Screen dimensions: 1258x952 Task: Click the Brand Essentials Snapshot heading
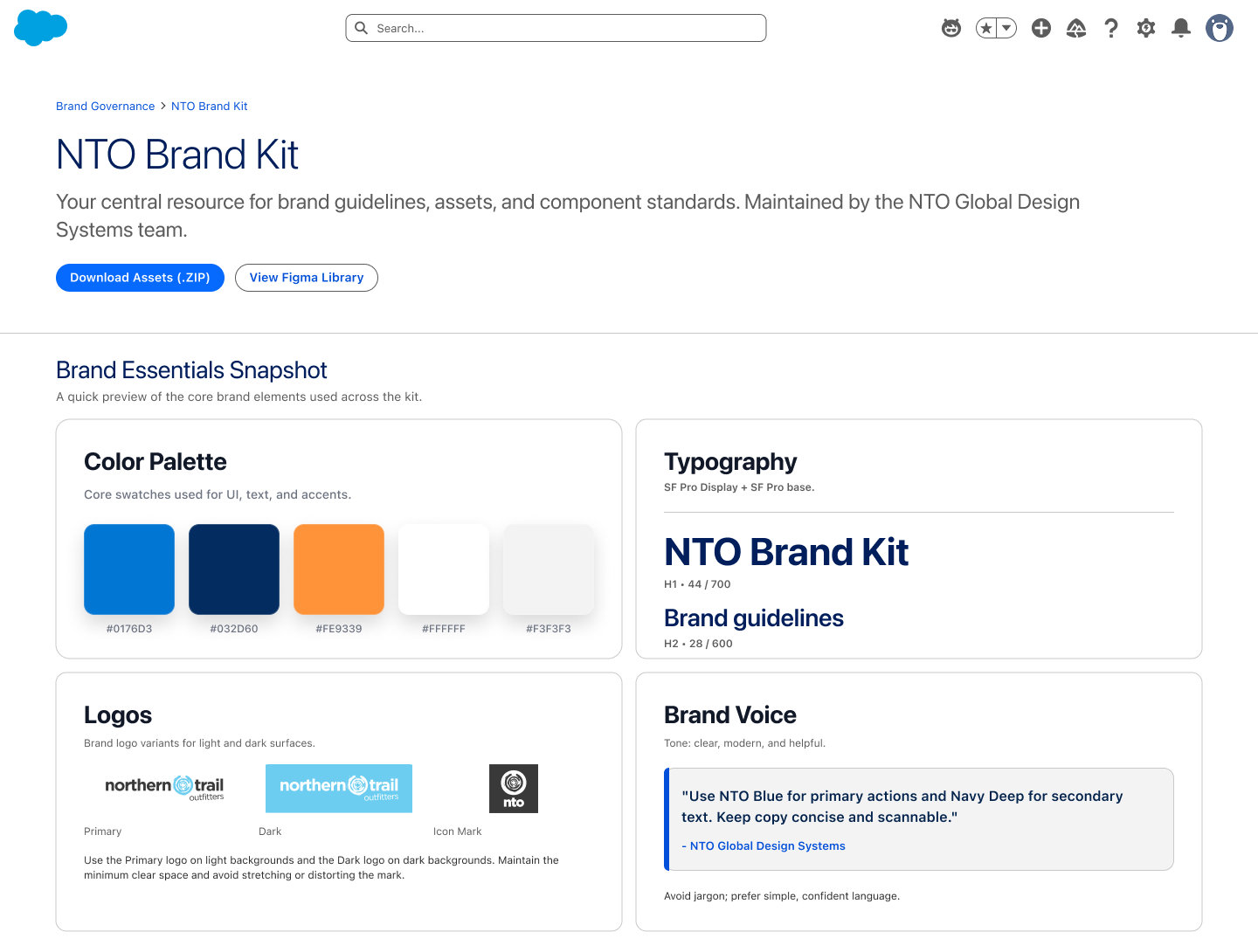point(191,370)
